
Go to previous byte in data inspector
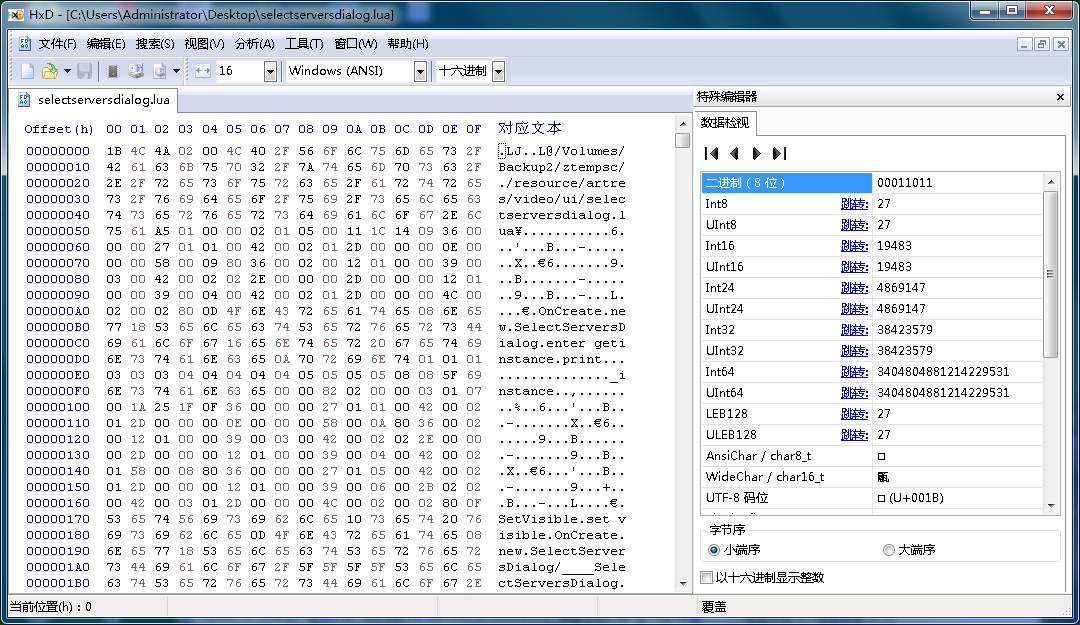click(734, 153)
